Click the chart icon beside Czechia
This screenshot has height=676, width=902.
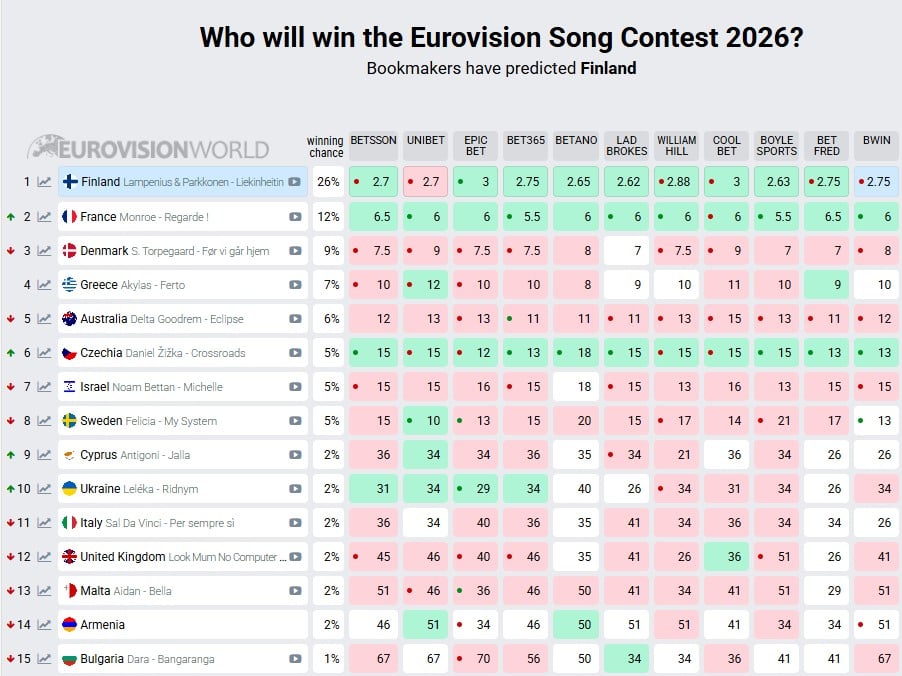(44, 353)
